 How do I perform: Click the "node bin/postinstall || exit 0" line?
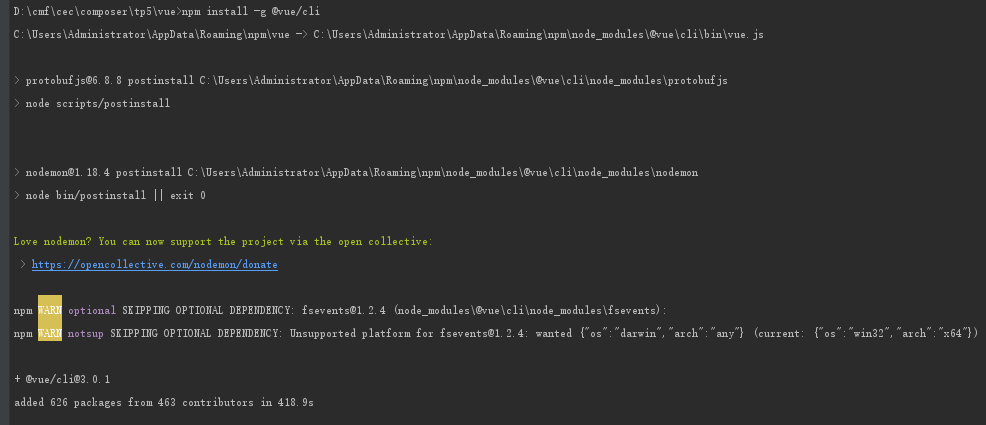coord(115,196)
